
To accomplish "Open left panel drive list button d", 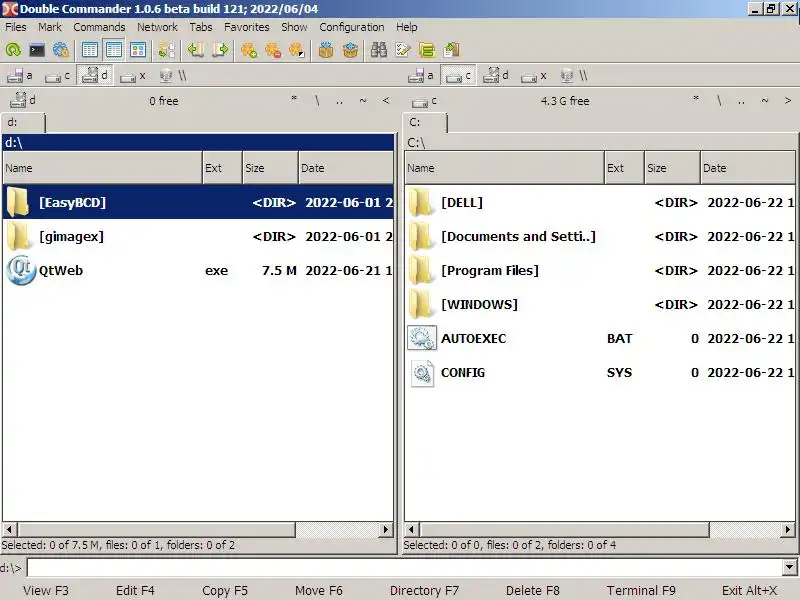I will point(22,100).
